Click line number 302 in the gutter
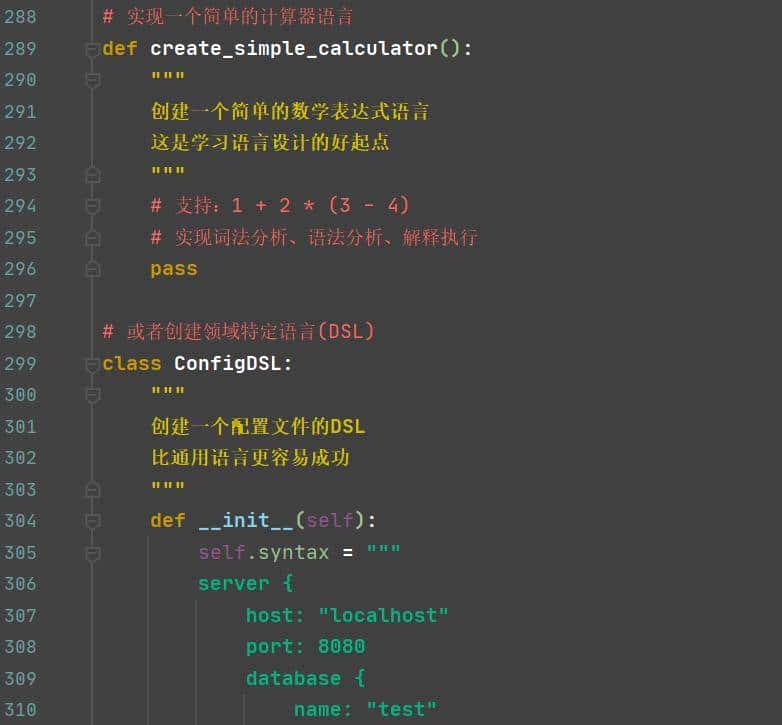 point(20,458)
